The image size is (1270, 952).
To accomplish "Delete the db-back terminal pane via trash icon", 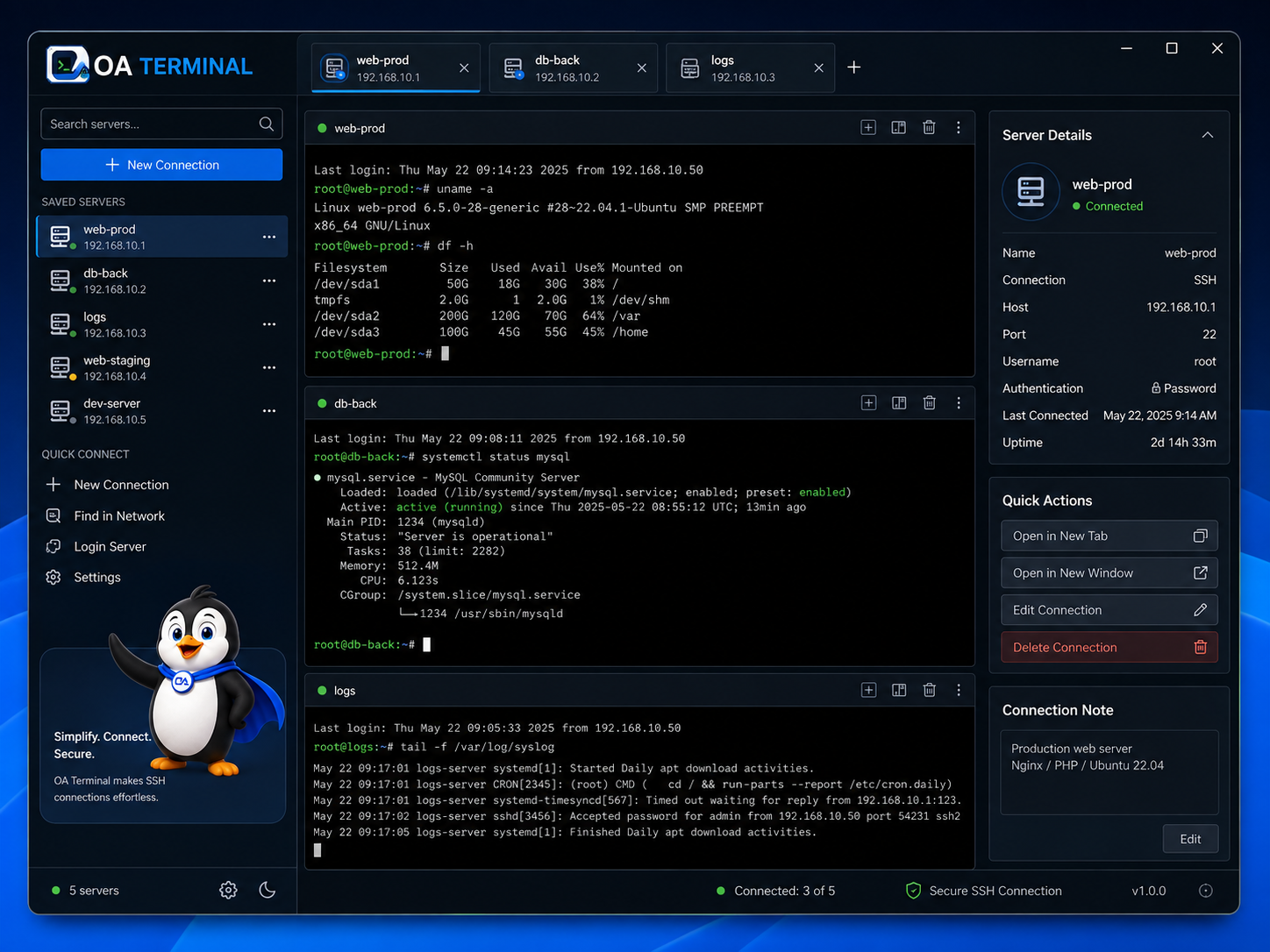I will click(x=929, y=403).
